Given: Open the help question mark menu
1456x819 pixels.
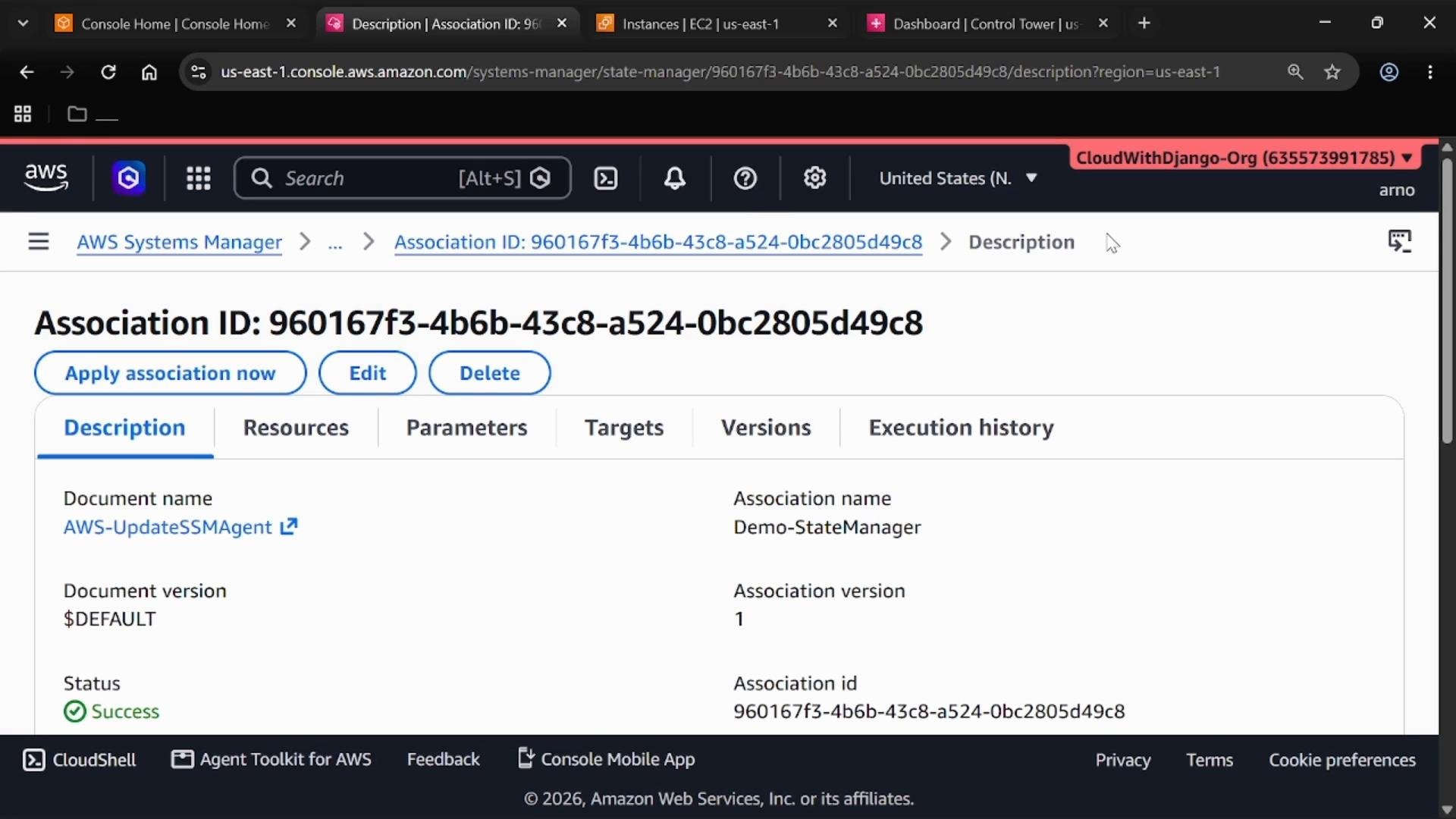Looking at the screenshot, I should point(745,178).
